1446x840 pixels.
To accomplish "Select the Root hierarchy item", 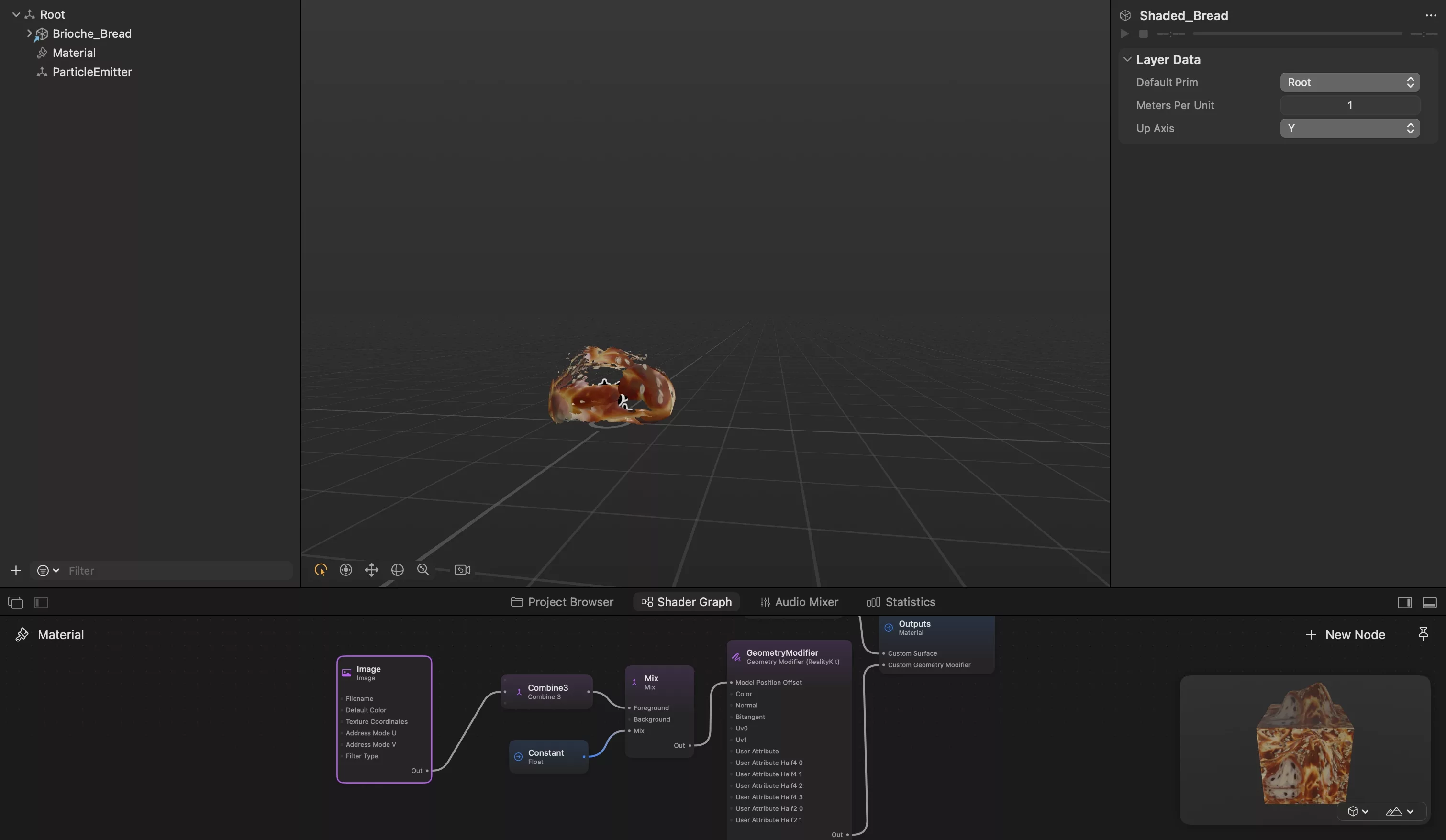I will click(x=52, y=14).
